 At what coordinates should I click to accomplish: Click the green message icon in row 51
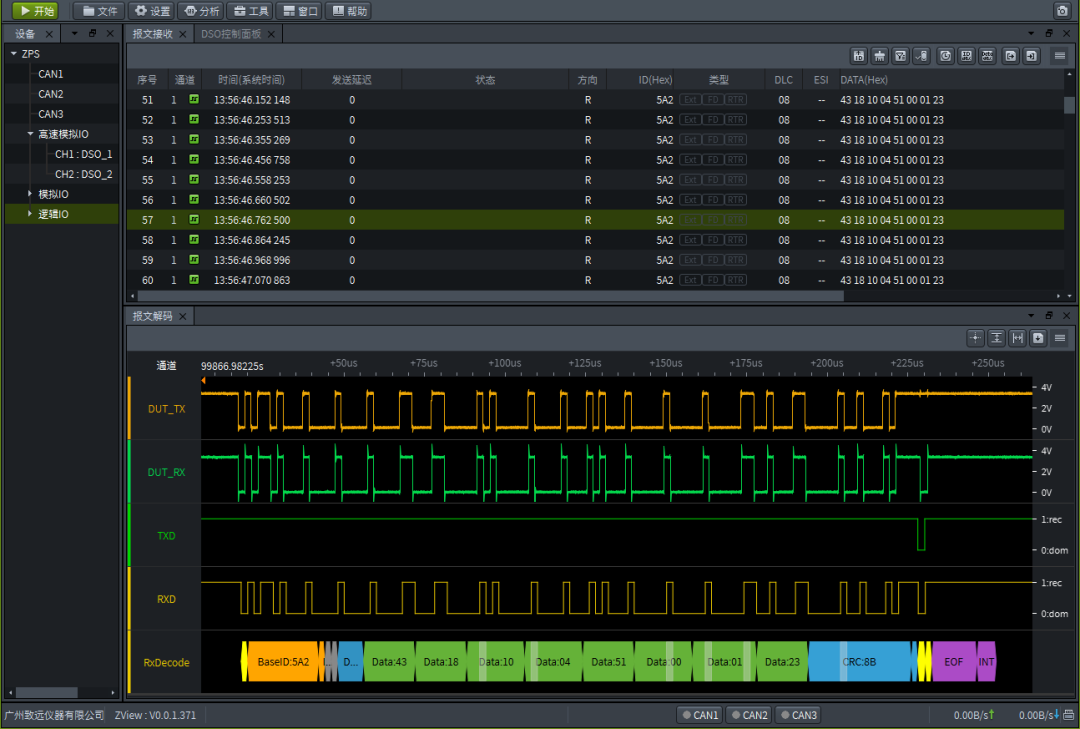click(194, 99)
